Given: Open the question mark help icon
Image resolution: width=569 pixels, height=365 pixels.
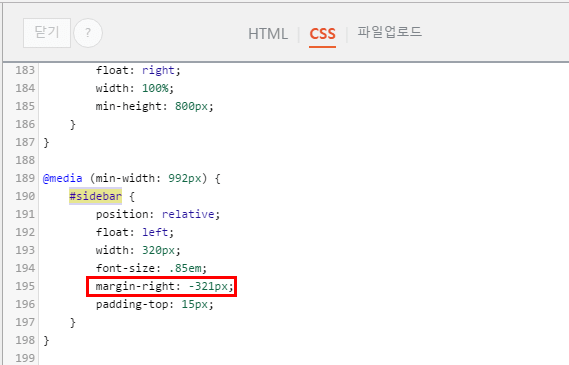Looking at the screenshot, I should (88, 33).
